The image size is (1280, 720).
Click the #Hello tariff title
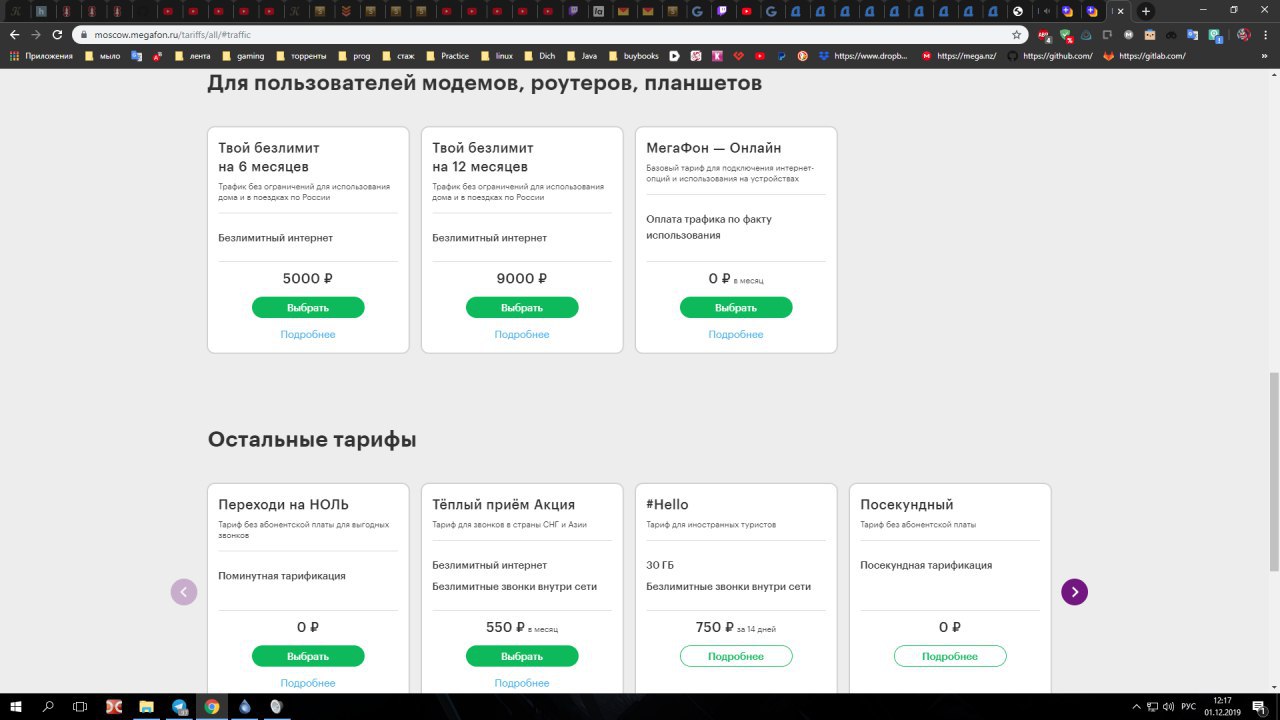[x=667, y=504]
